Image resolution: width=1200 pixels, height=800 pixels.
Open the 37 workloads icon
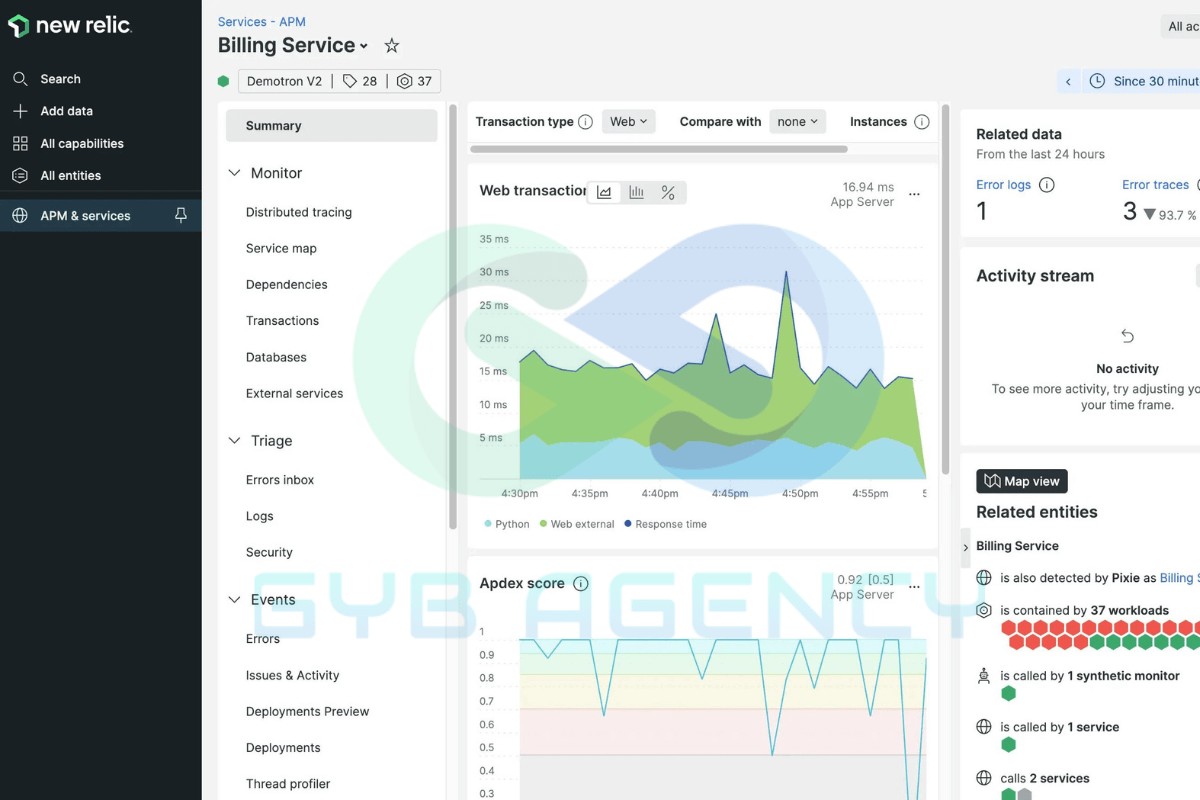[x=404, y=81]
